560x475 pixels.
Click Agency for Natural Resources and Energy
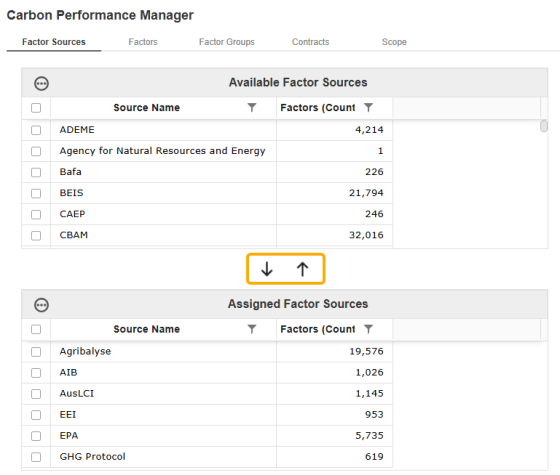click(x=162, y=151)
